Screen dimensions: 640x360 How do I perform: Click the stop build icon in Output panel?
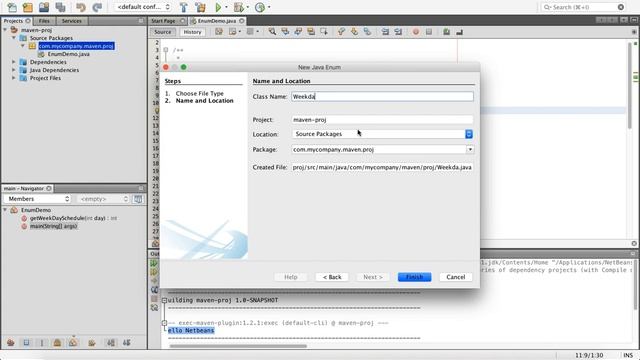tap(154, 299)
